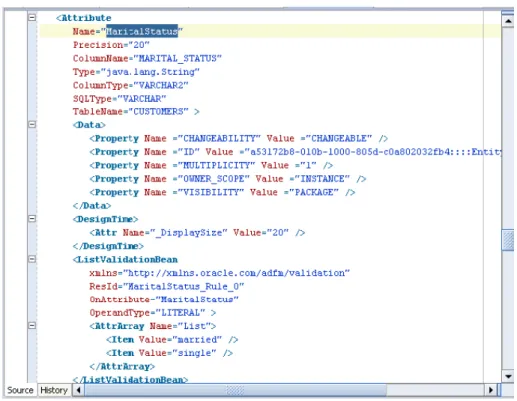Screen dimensions: 517x401
Task: Click the CHANGEABILITY property line
Action: click(239, 138)
